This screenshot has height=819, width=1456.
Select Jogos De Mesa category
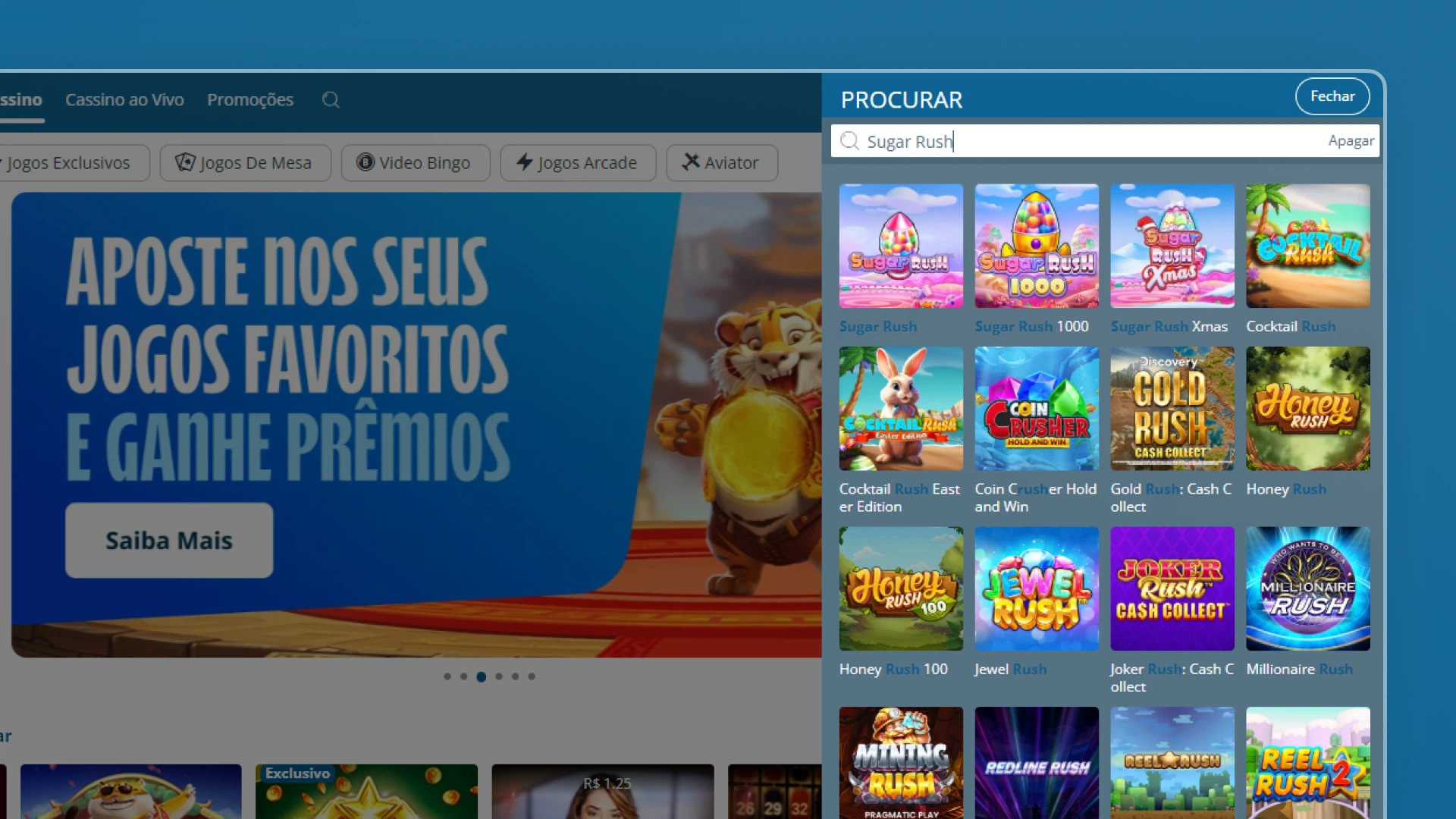(246, 163)
